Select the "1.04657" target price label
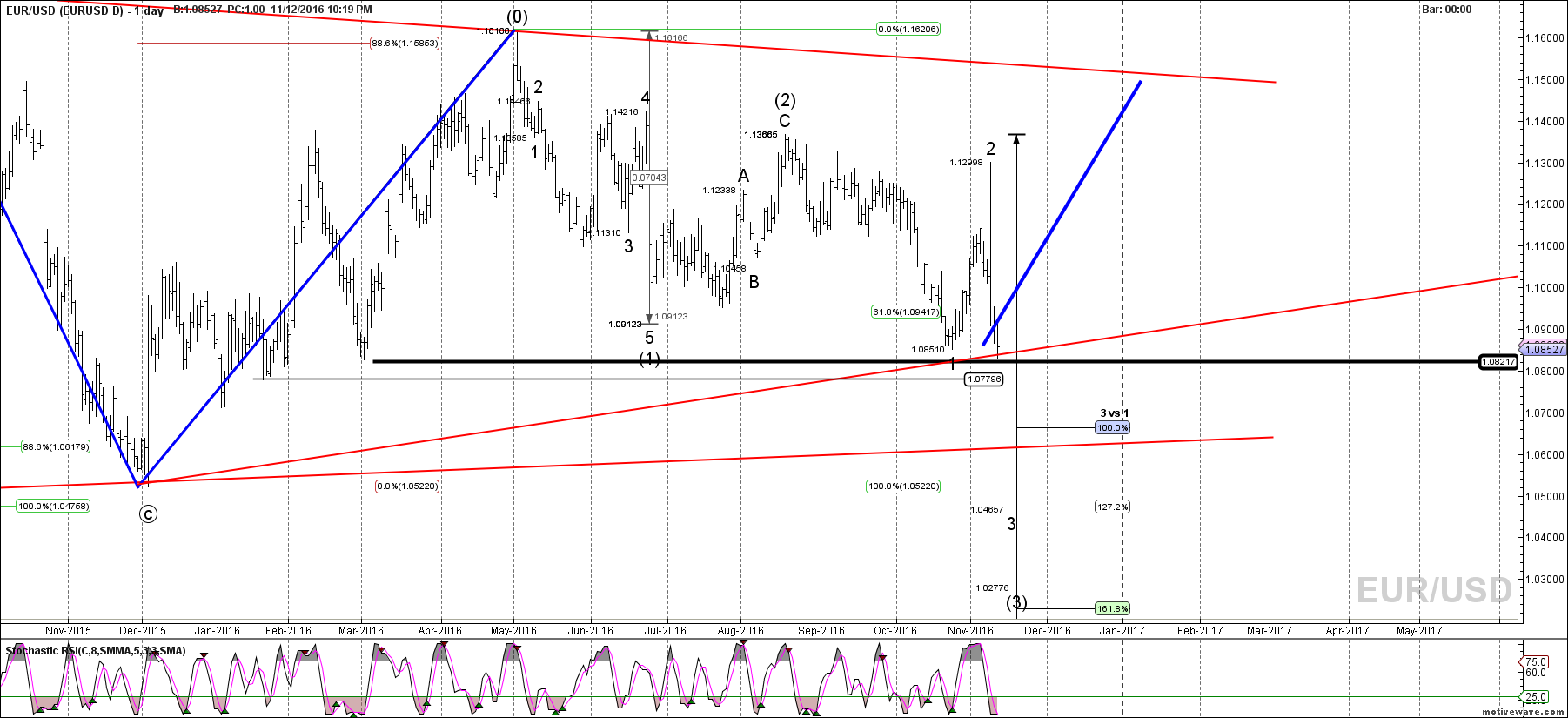 pyautogui.click(x=987, y=510)
